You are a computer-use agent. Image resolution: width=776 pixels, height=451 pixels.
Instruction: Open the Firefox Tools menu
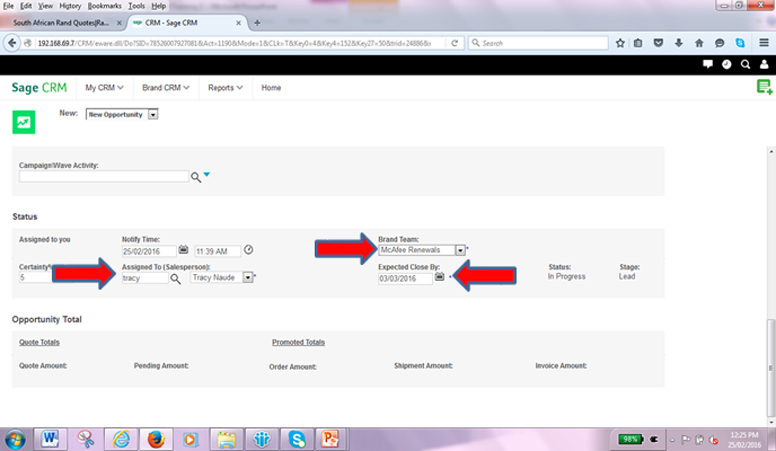coord(136,6)
